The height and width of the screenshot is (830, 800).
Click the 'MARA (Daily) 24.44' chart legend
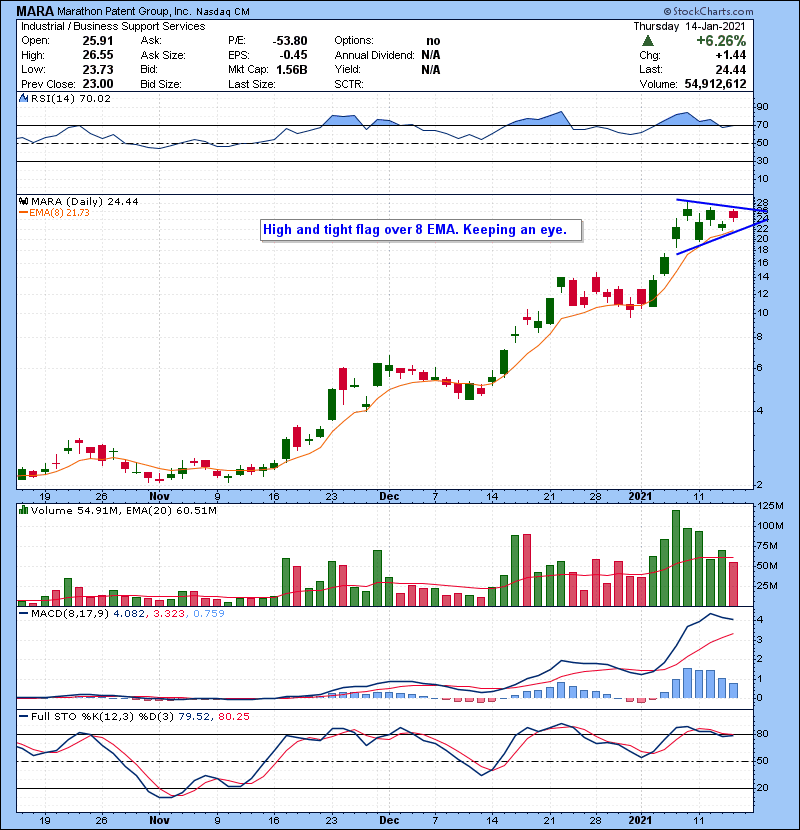click(x=85, y=201)
